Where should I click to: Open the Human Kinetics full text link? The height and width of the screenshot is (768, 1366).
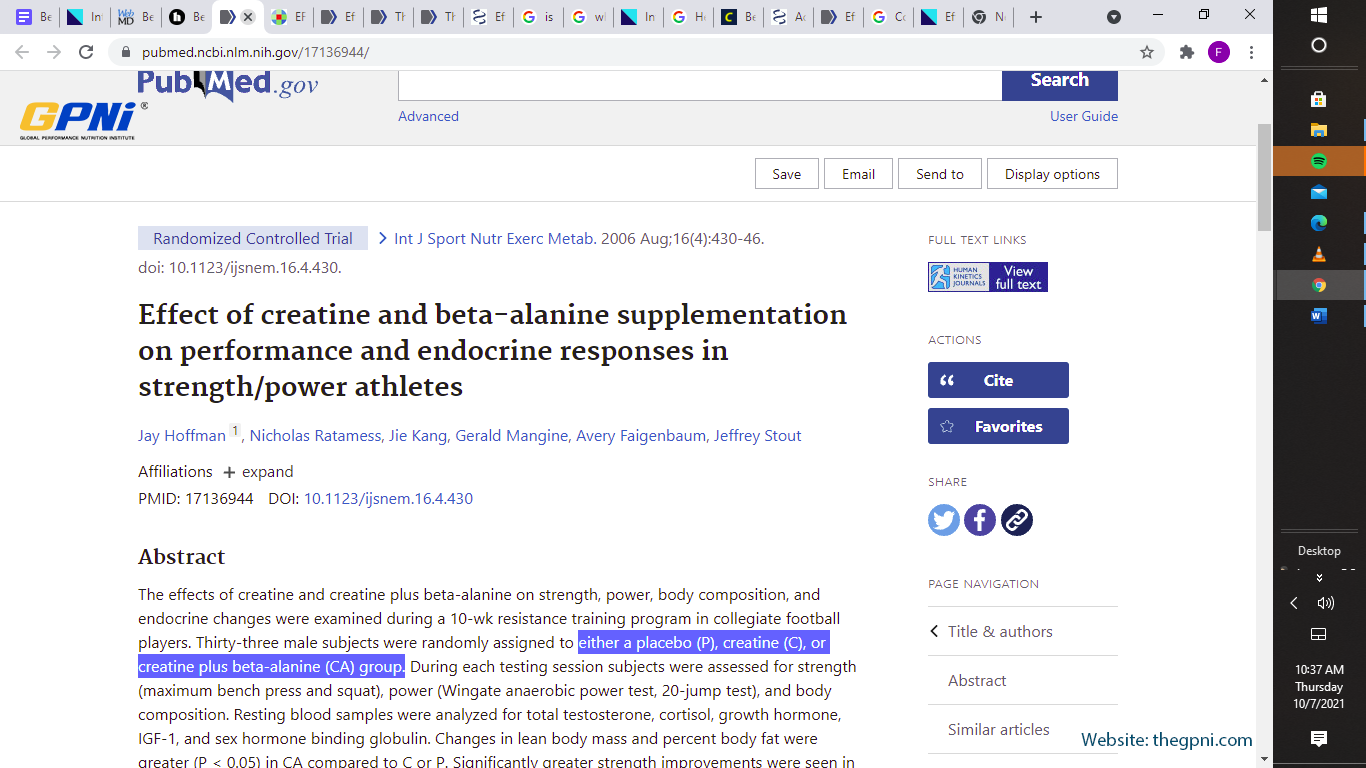tap(987, 277)
